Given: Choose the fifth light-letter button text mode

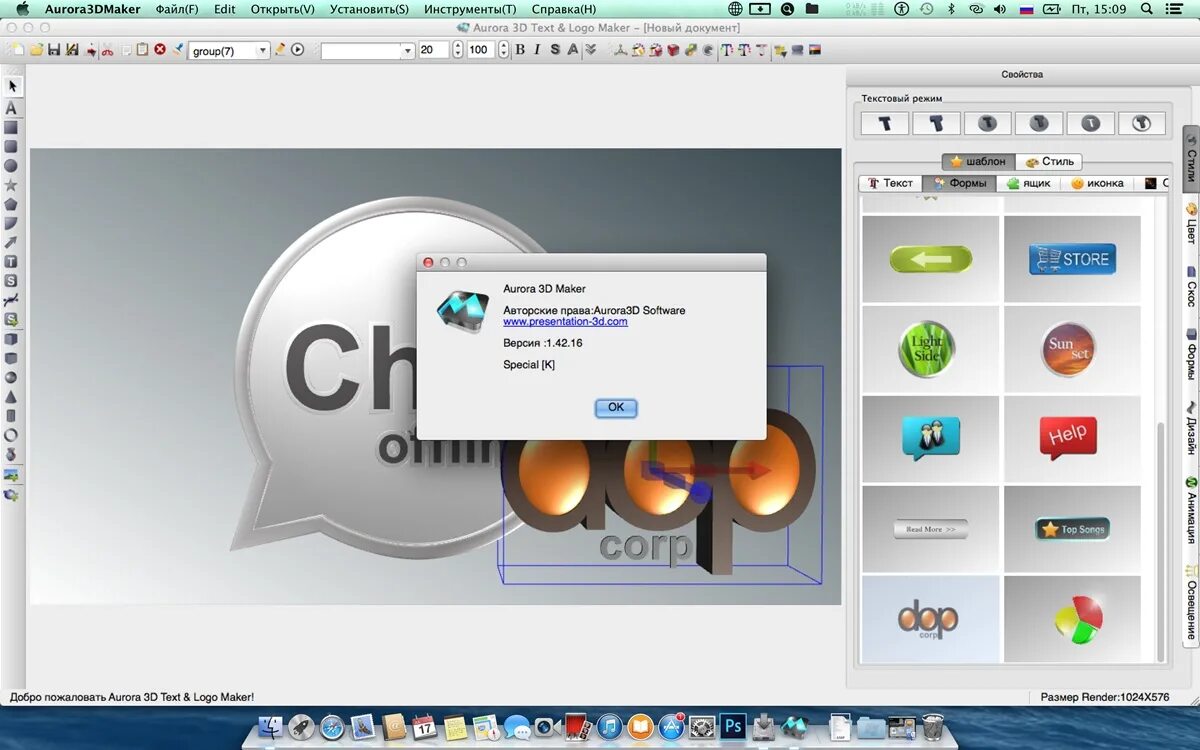Looking at the screenshot, I should point(1090,123).
